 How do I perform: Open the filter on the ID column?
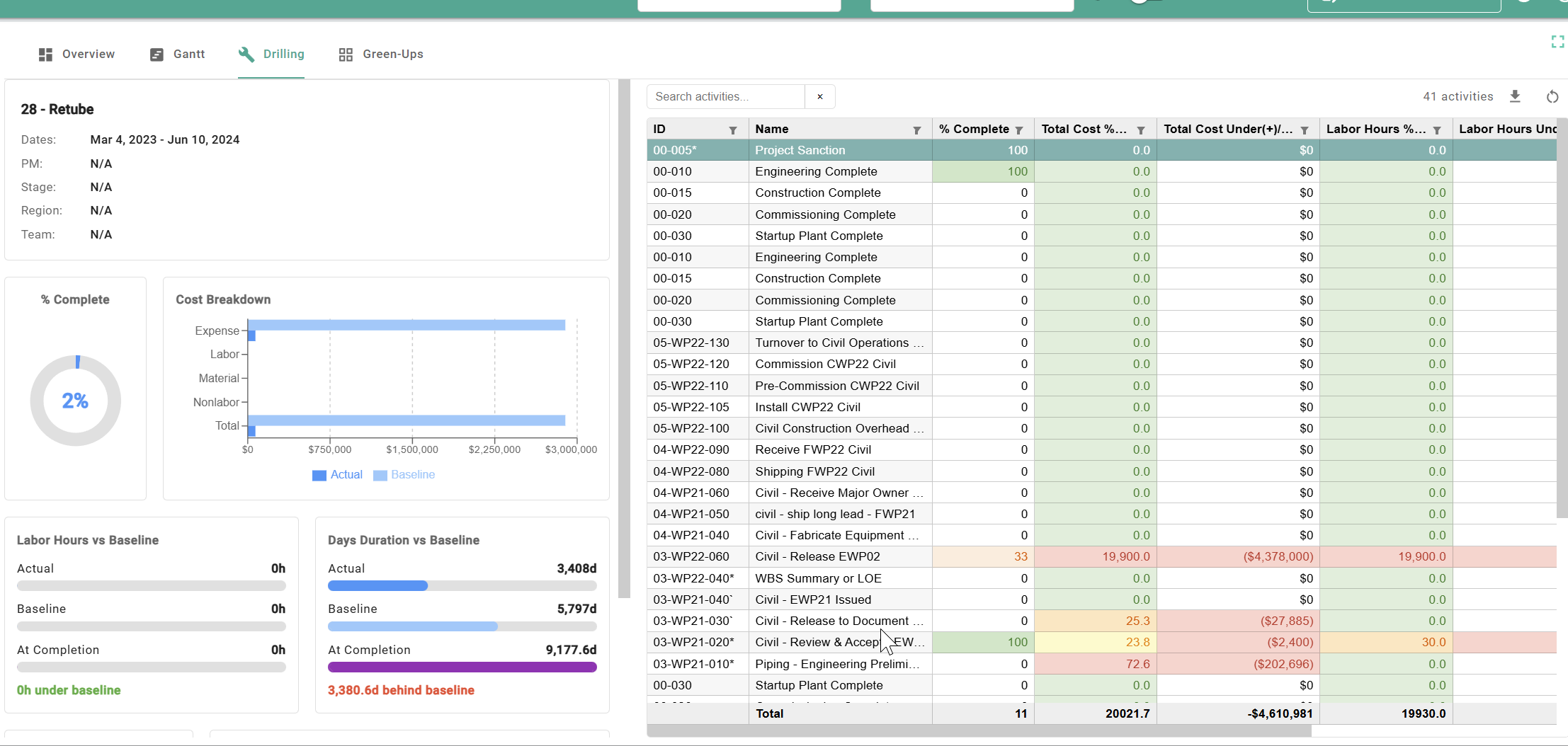pos(733,129)
